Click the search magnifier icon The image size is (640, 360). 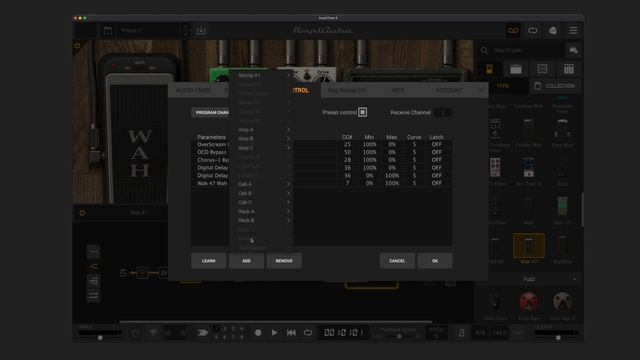(x=484, y=50)
